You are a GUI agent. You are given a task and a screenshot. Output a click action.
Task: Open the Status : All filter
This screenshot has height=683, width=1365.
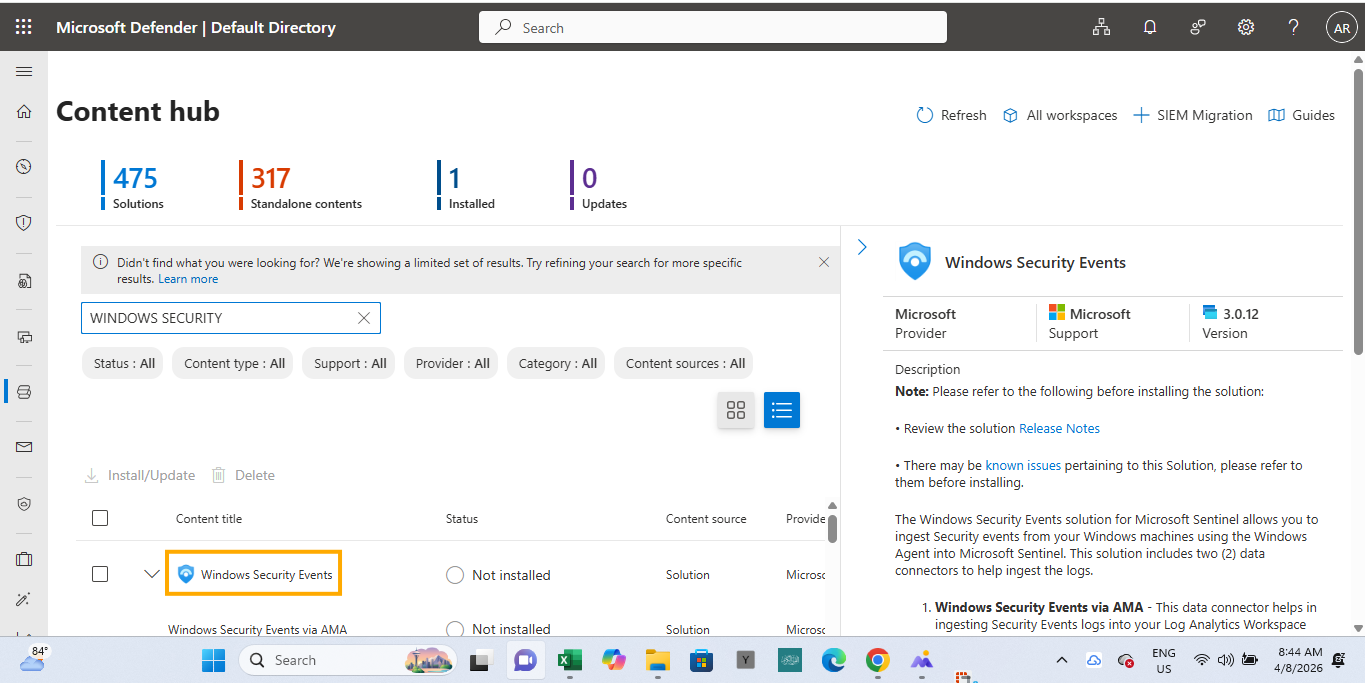tap(124, 363)
